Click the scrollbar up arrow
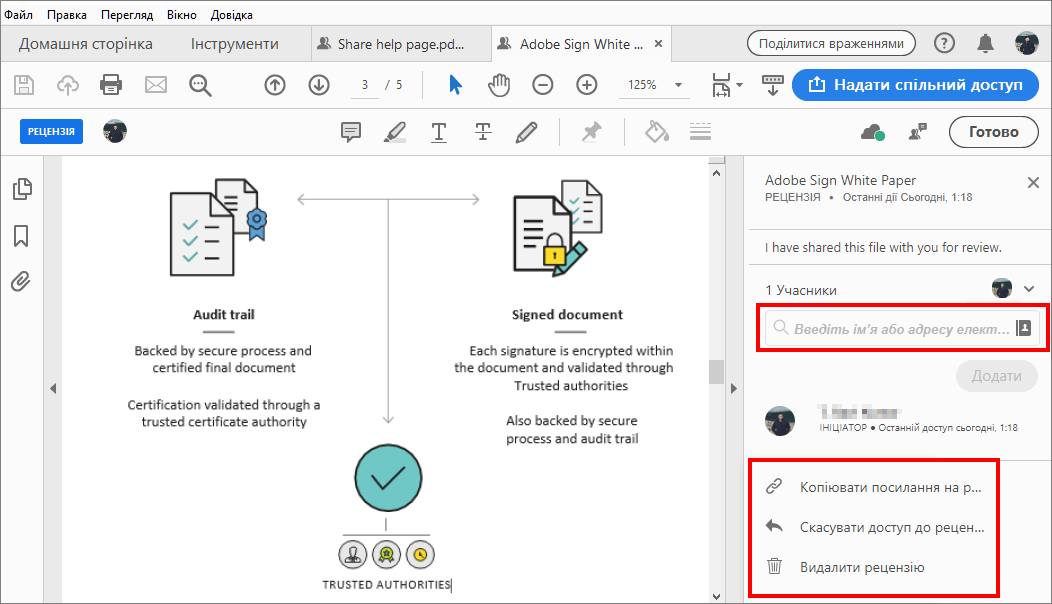1052x604 pixels. 717,173
